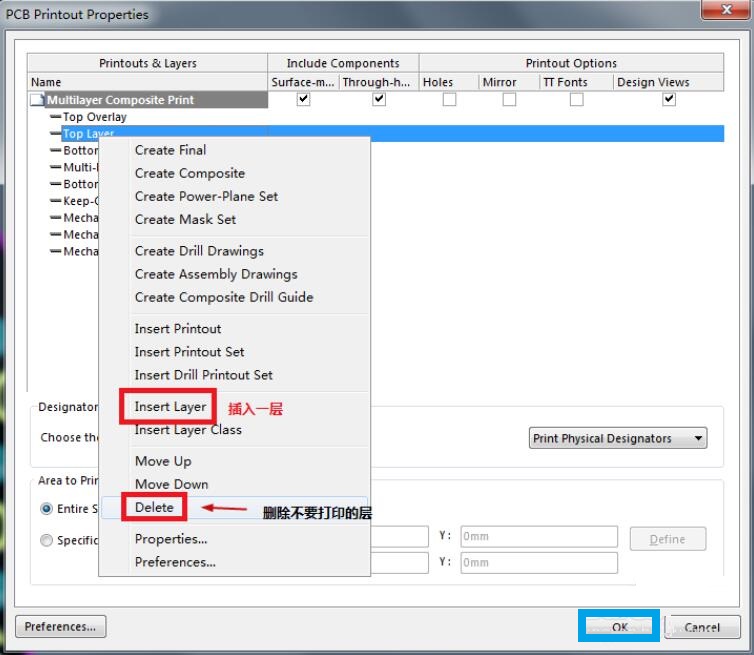
Task: Select Insert Drill Printout Set
Action: (203, 375)
